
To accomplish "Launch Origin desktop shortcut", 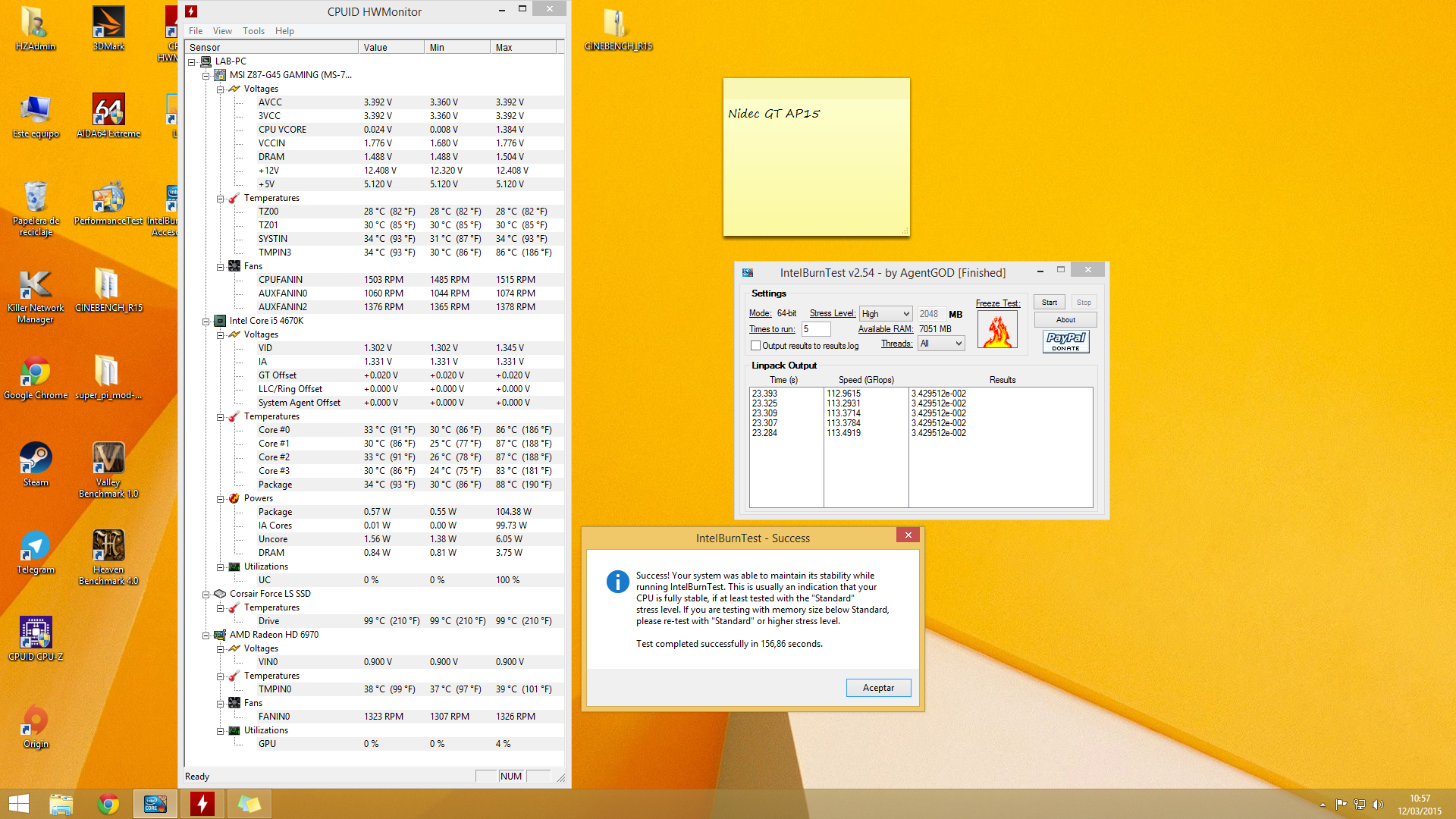I will click(x=36, y=726).
